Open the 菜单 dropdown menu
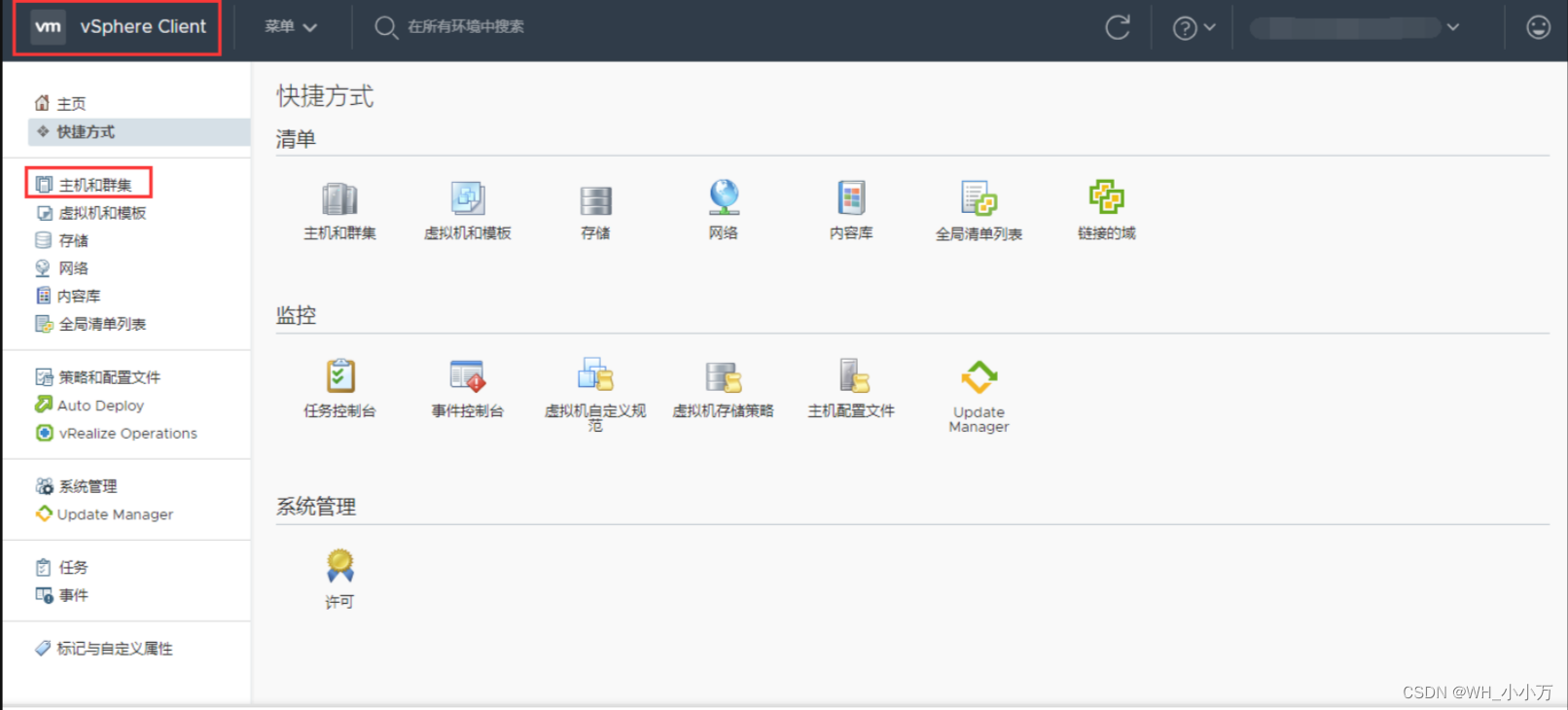The width and height of the screenshot is (1568, 710). (x=291, y=27)
